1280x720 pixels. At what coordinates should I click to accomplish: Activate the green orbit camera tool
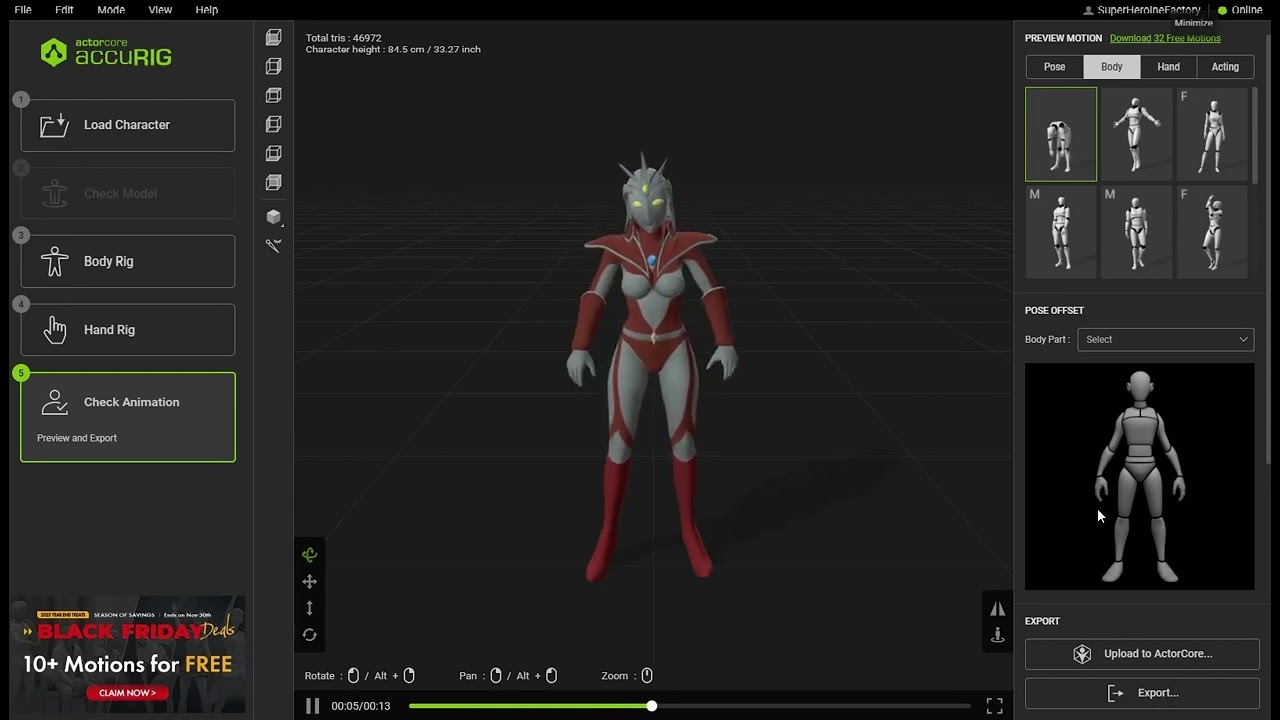tap(310, 555)
